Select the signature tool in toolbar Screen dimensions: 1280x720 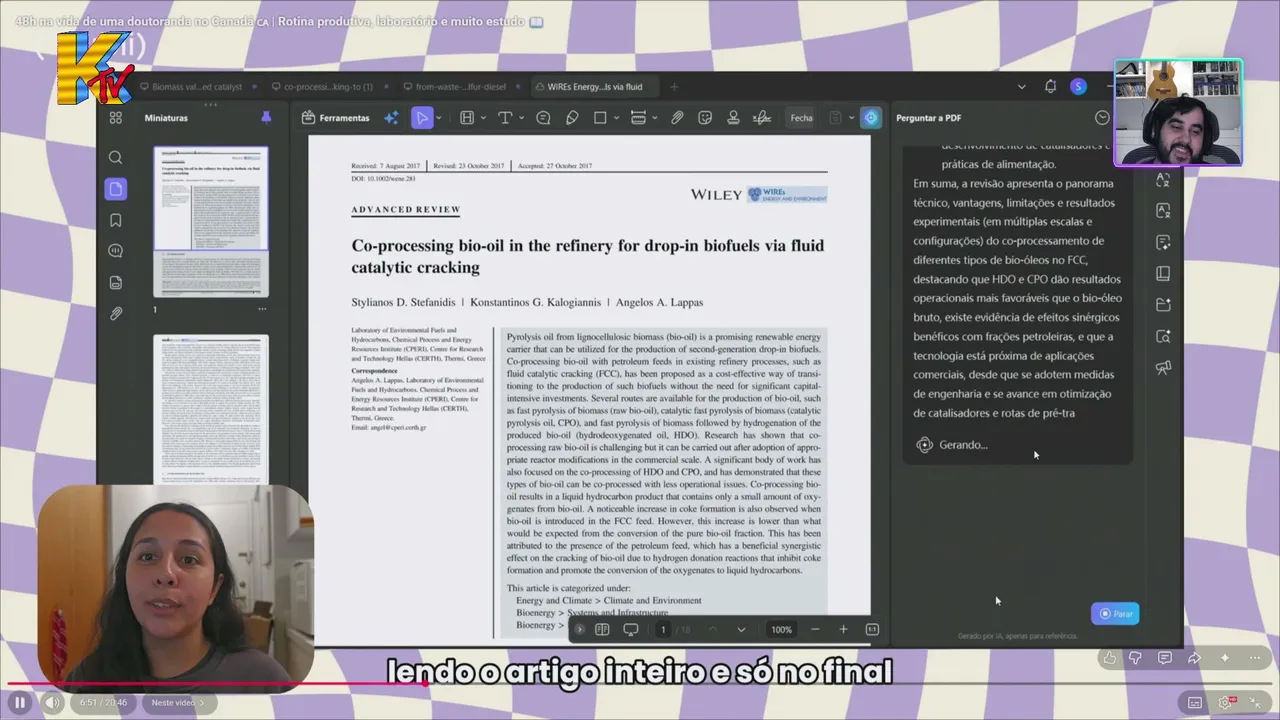click(x=762, y=118)
